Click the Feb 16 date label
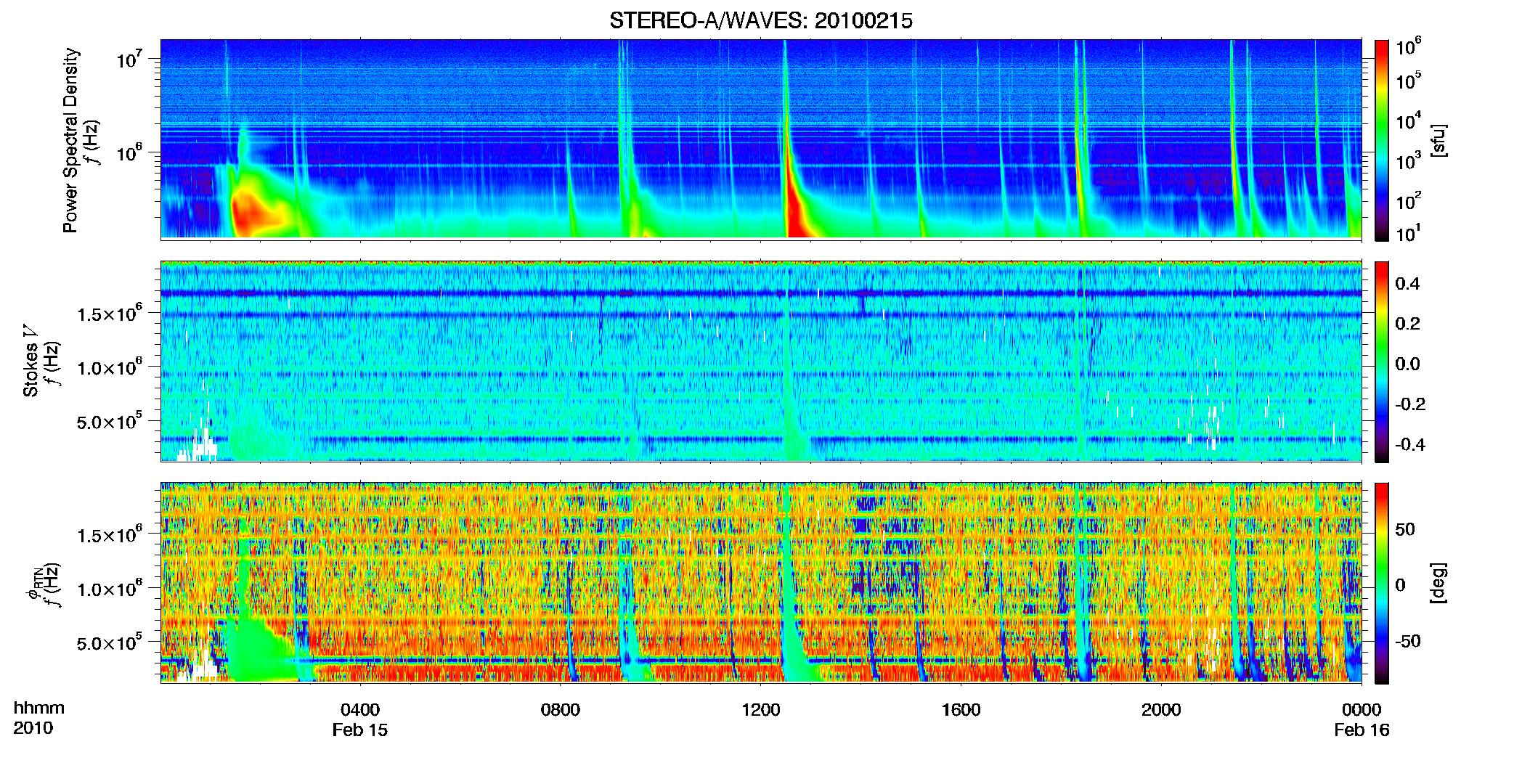Viewport: 1522px width, 784px height. [1362, 730]
